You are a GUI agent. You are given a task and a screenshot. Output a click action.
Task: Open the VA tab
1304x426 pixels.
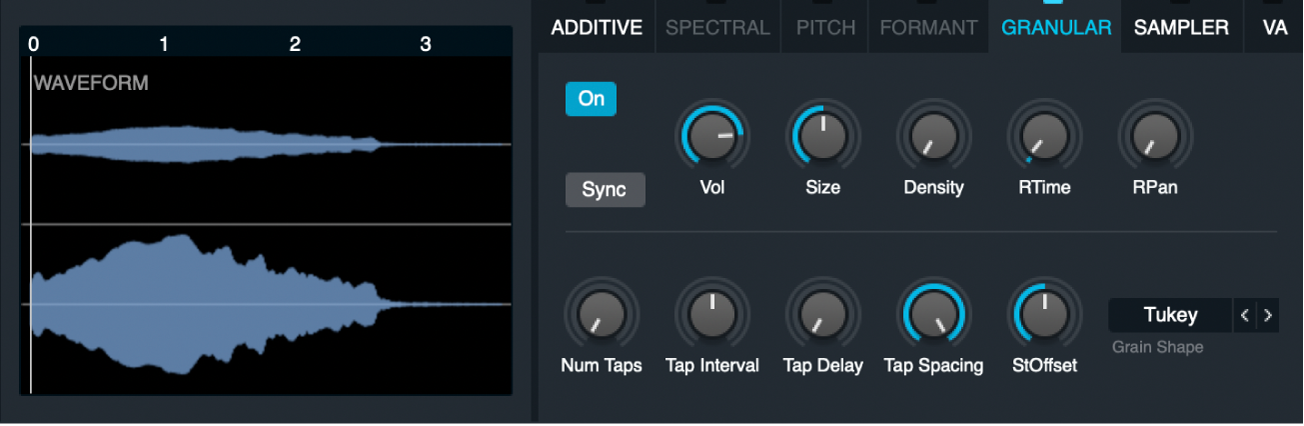[x=1274, y=28]
